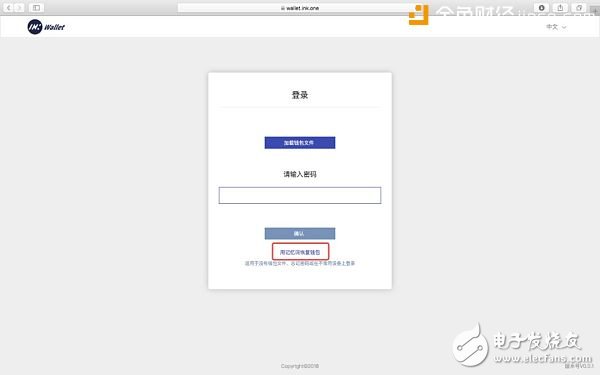The width and height of the screenshot is (600, 375).
Task: Click the 用记忆词恢复钱包 link
Action: point(300,252)
